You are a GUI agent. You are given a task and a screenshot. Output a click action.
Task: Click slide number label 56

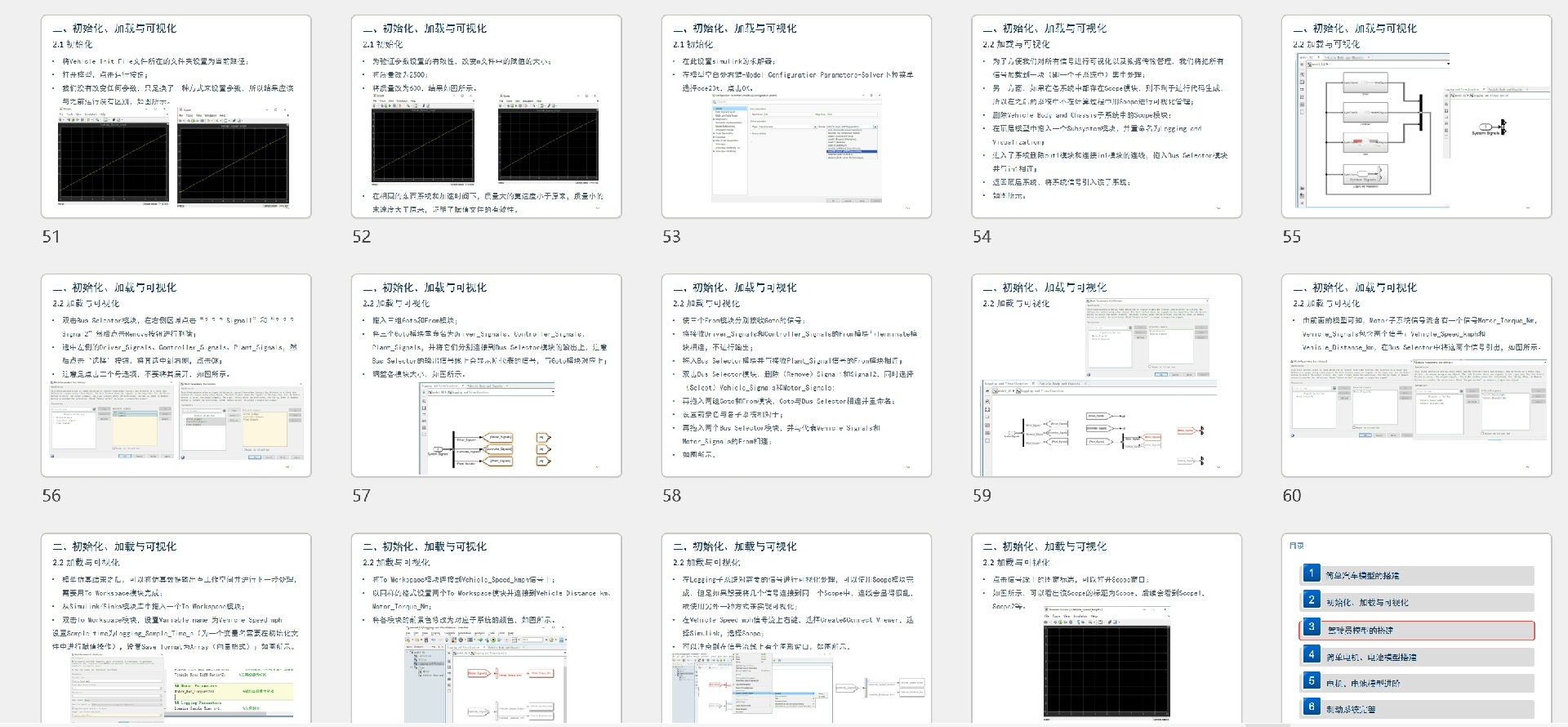click(51, 496)
